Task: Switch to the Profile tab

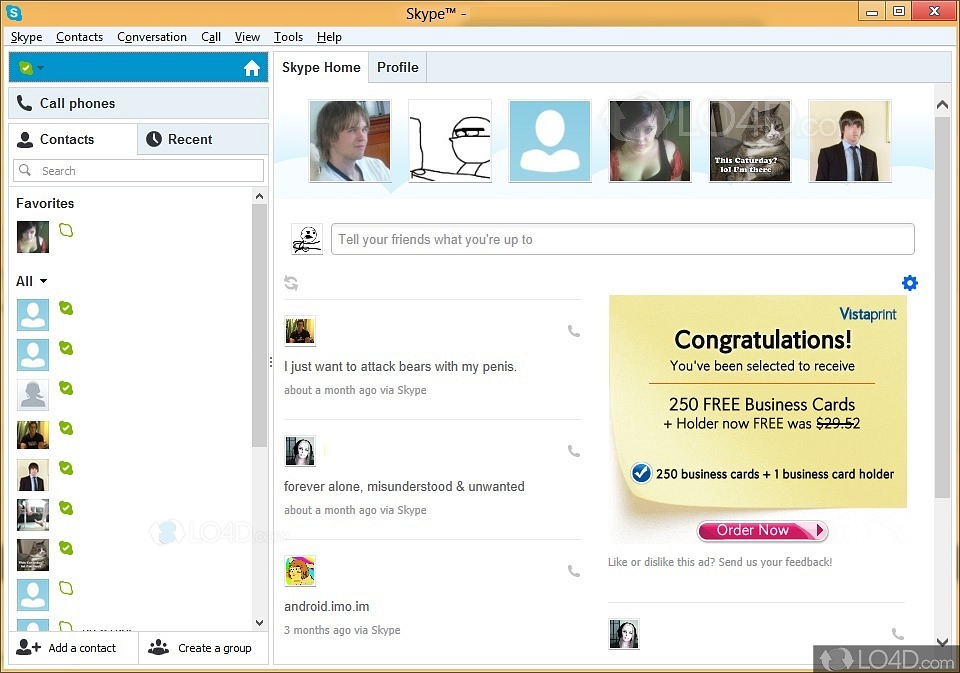Action: coord(397,67)
